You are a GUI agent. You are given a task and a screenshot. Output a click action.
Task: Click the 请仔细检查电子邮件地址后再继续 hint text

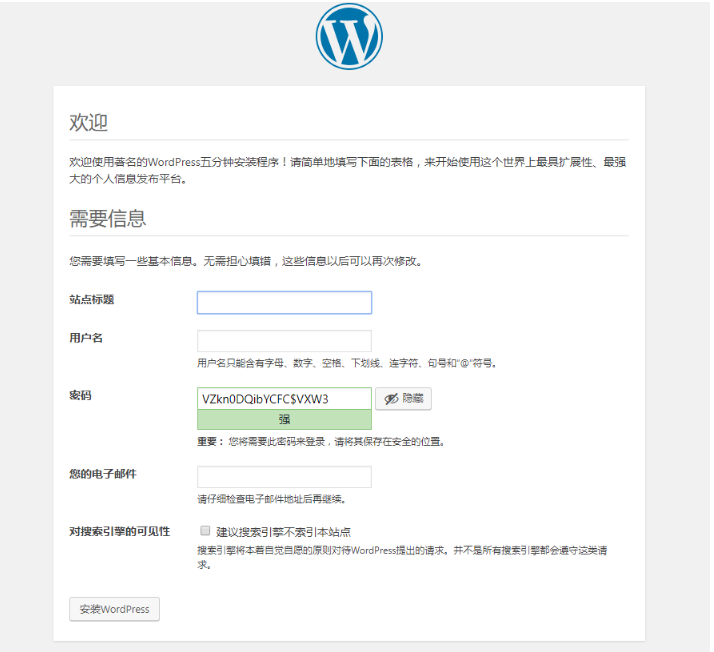pos(272,499)
